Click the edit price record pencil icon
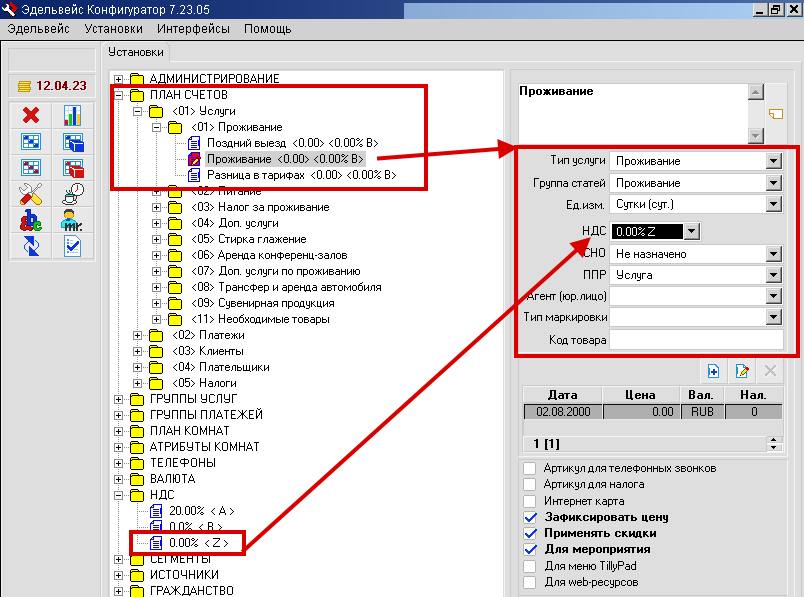The height and width of the screenshot is (597, 804). pyautogui.click(x=742, y=371)
